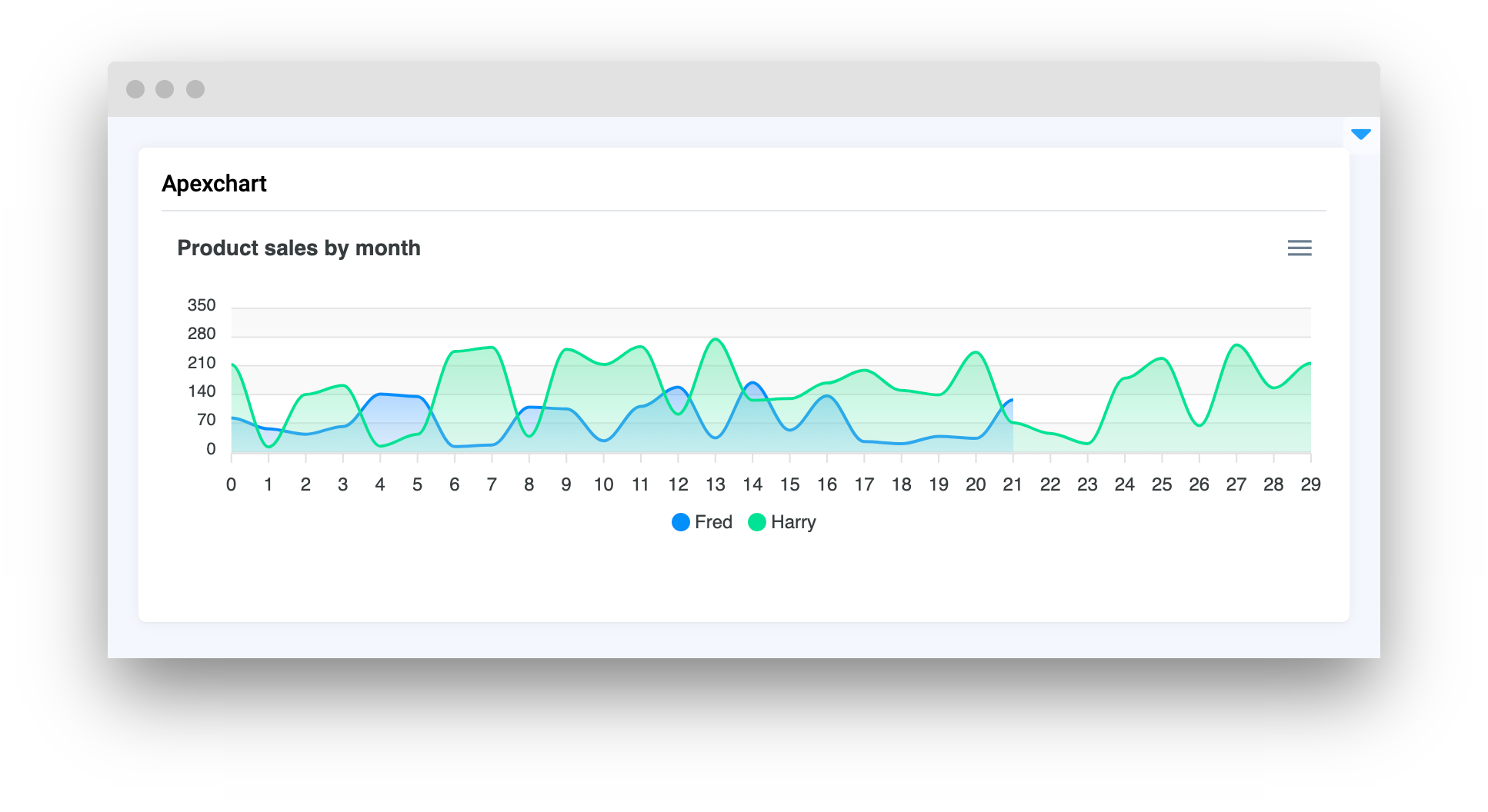Viewport: 1488px width, 812px height.
Task: Click x-axis label 29
Action: (1310, 484)
